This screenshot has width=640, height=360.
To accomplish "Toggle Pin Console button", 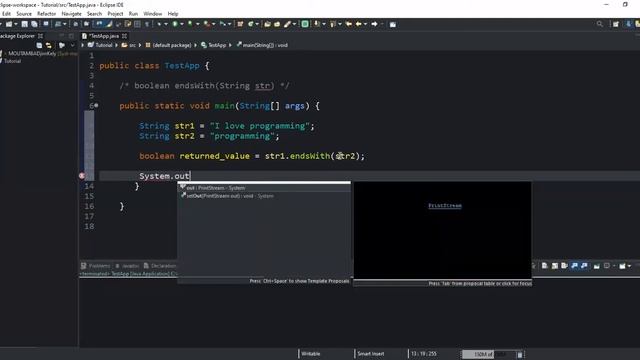I will click(597, 266).
